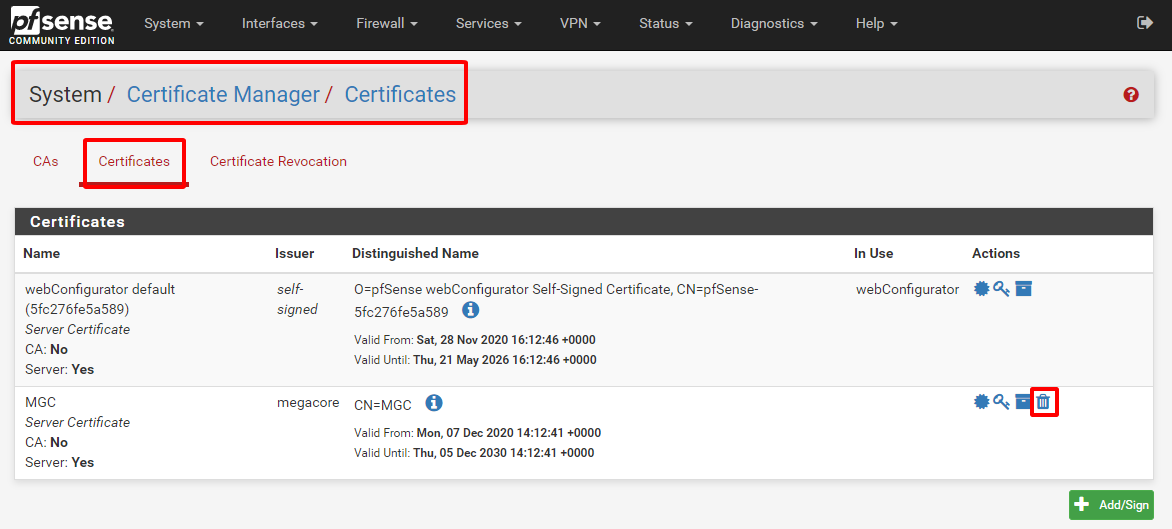Click the CN=MGC distinguished name text

383,405
